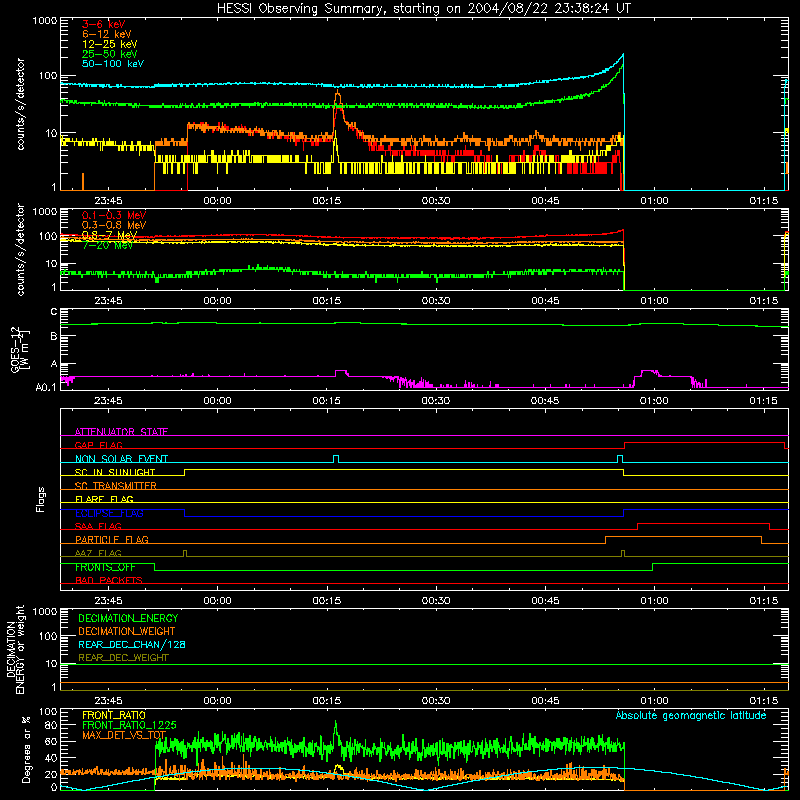Viewport: 800px width, 800px height.
Task: Select the ATTENUATOR_STATE flag label
Action: click(x=121, y=432)
